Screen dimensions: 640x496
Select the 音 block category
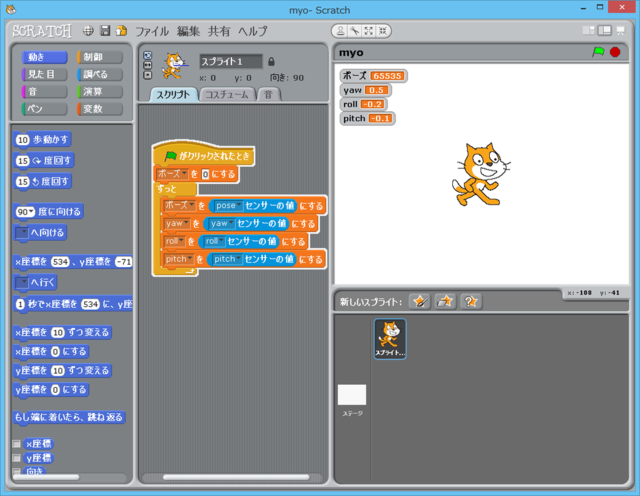click(44, 91)
